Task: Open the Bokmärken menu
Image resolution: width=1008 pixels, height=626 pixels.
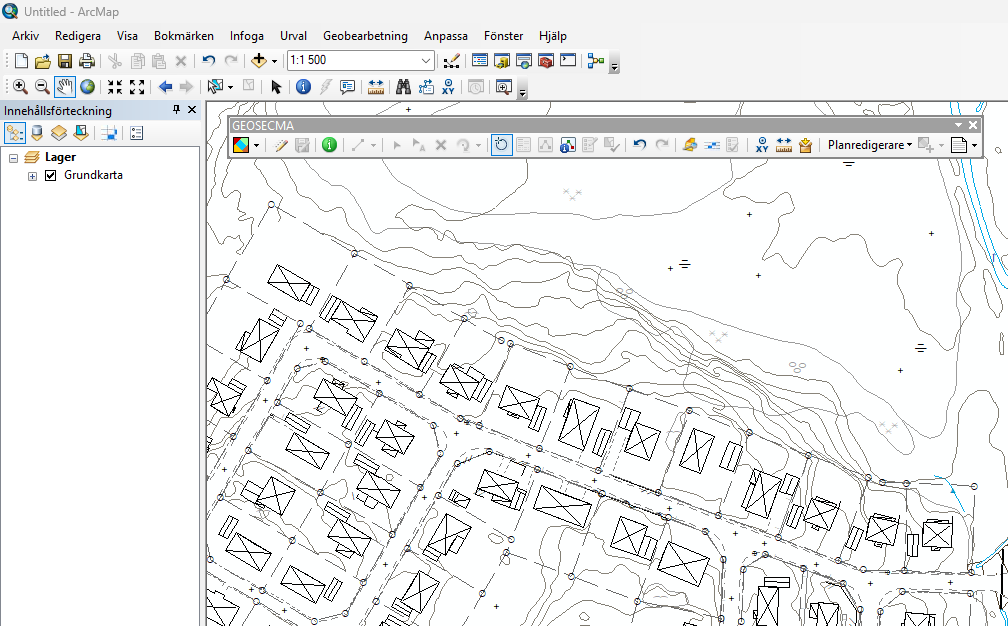Action: click(x=183, y=36)
